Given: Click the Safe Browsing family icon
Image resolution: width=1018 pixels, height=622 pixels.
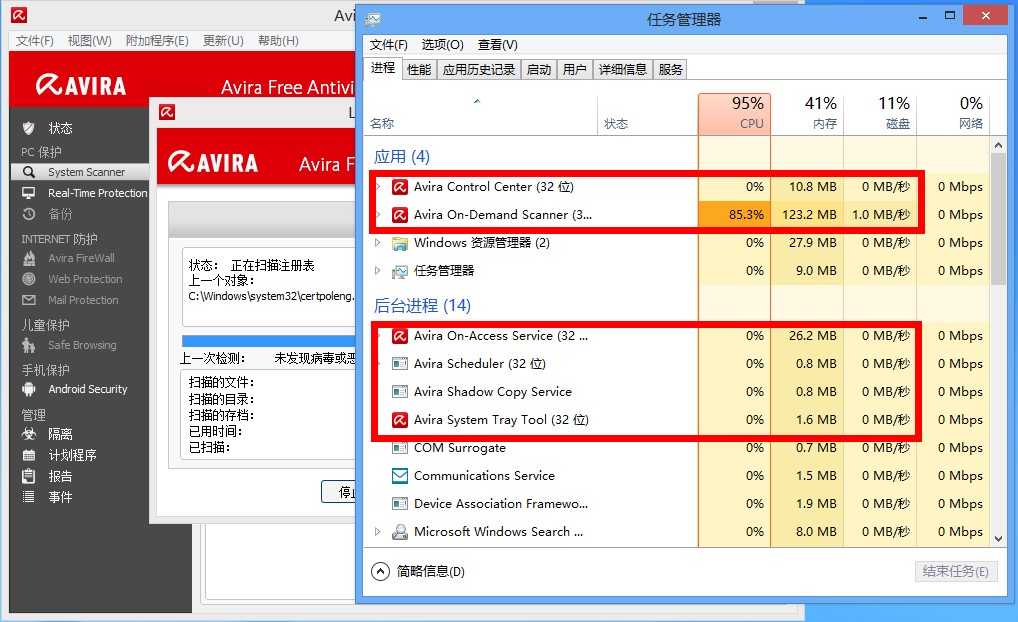Looking at the screenshot, I should (x=29, y=345).
